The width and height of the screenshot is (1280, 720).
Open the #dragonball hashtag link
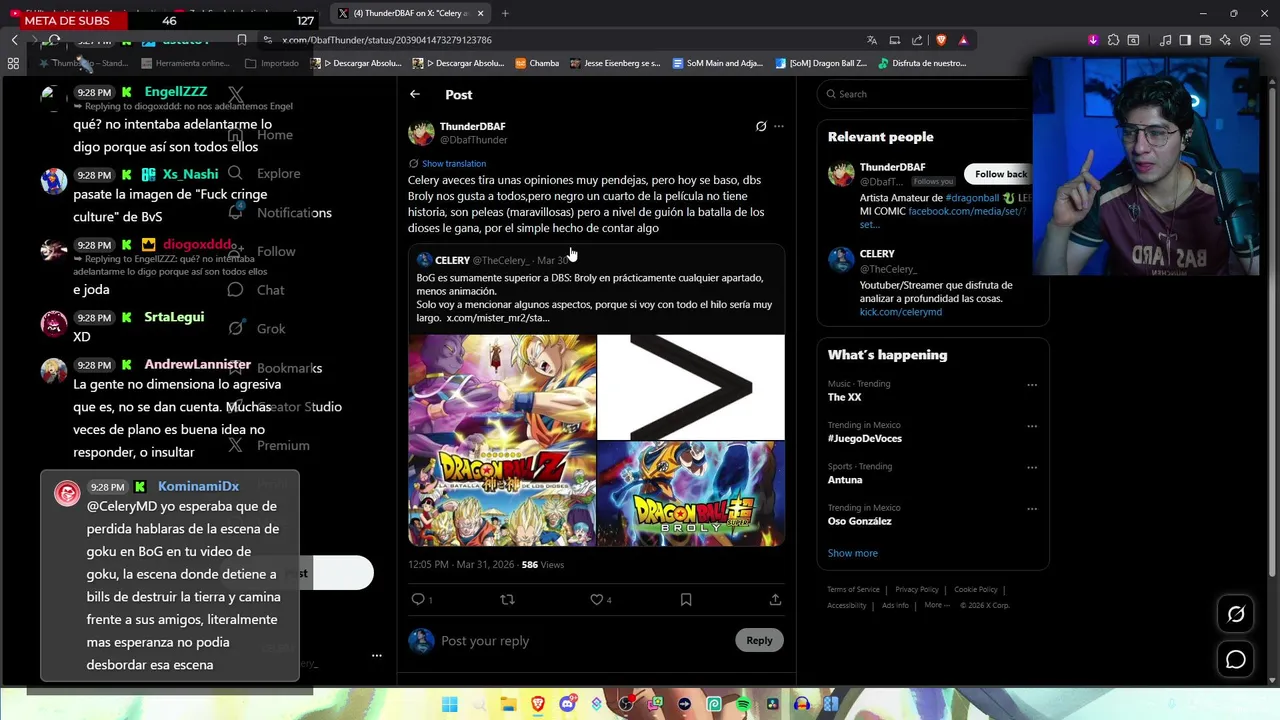point(973,198)
